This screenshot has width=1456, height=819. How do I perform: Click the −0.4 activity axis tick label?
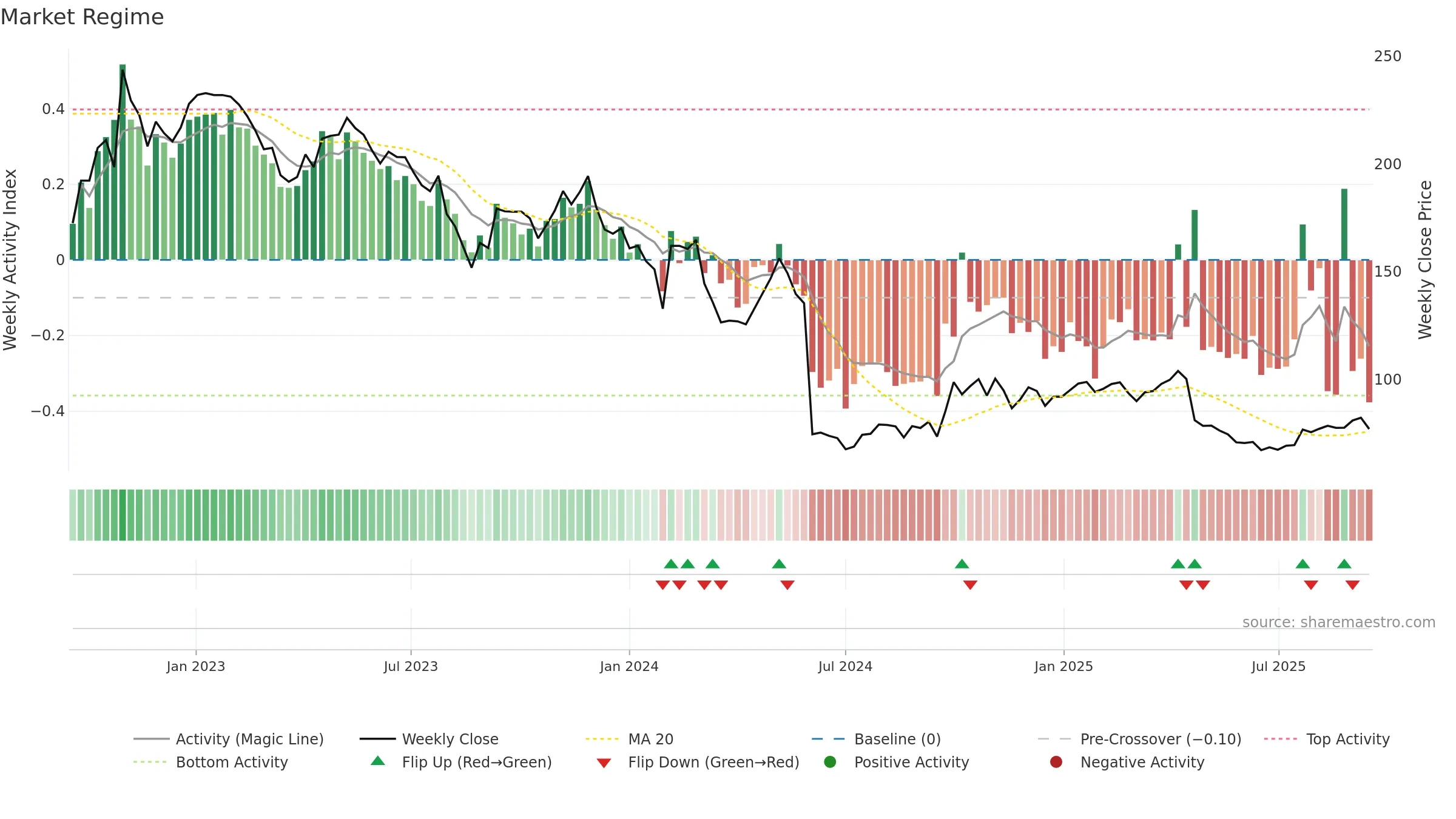[47, 411]
